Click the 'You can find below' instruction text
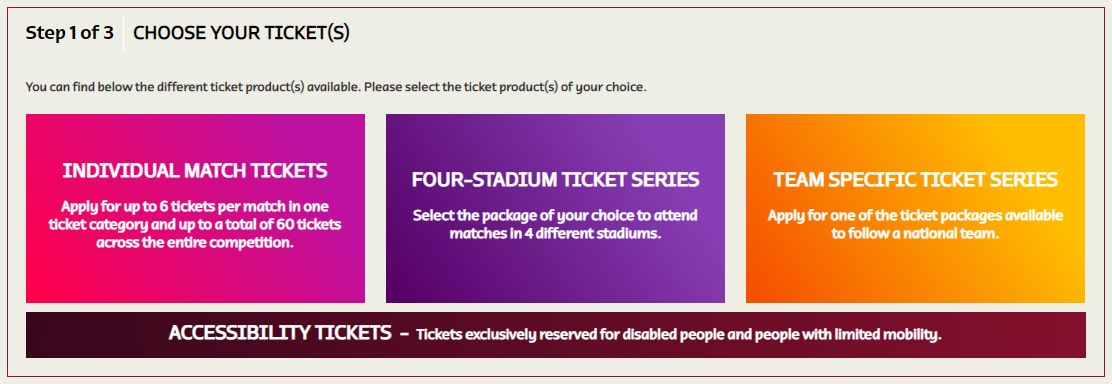The image size is (1112, 384). click(336, 88)
